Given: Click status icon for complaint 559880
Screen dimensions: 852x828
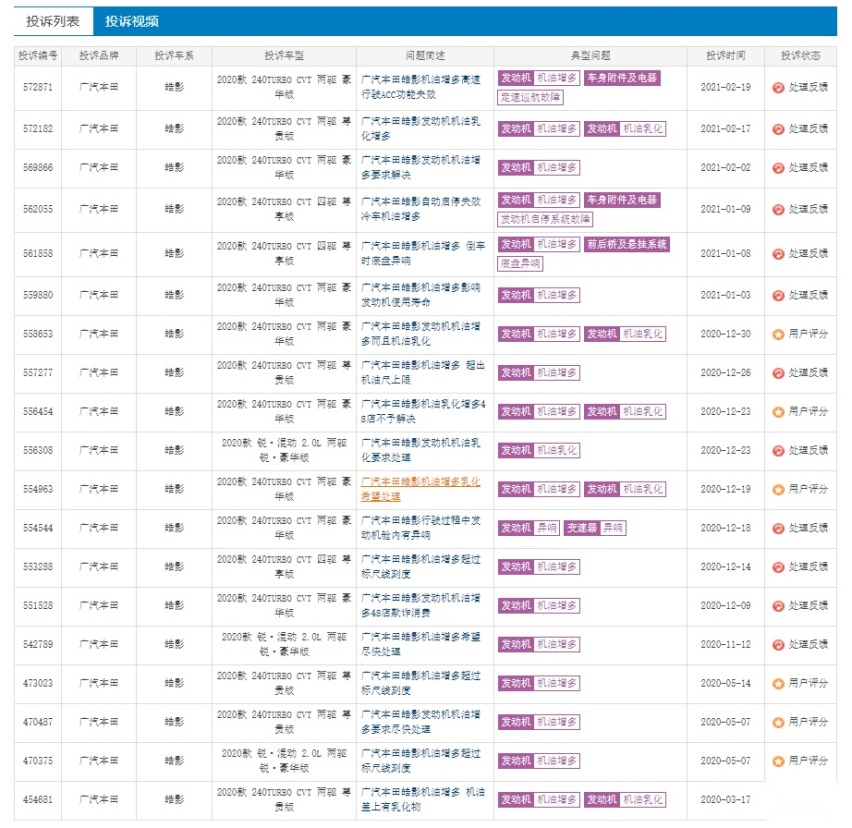Looking at the screenshot, I should (x=778, y=296).
